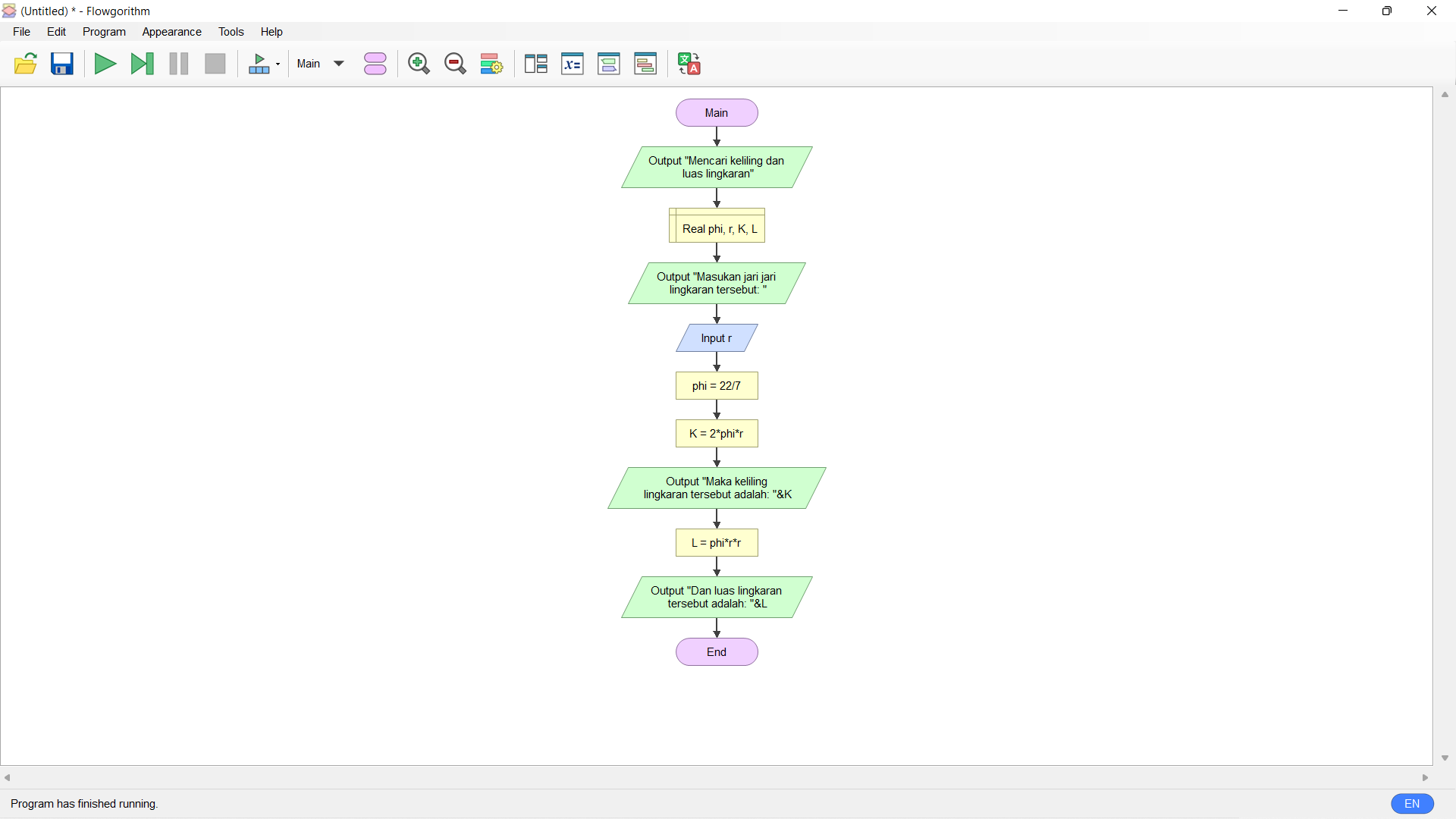Click the Flowgorithm app icon in title bar
The height and width of the screenshot is (819, 1456).
[x=10, y=11]
